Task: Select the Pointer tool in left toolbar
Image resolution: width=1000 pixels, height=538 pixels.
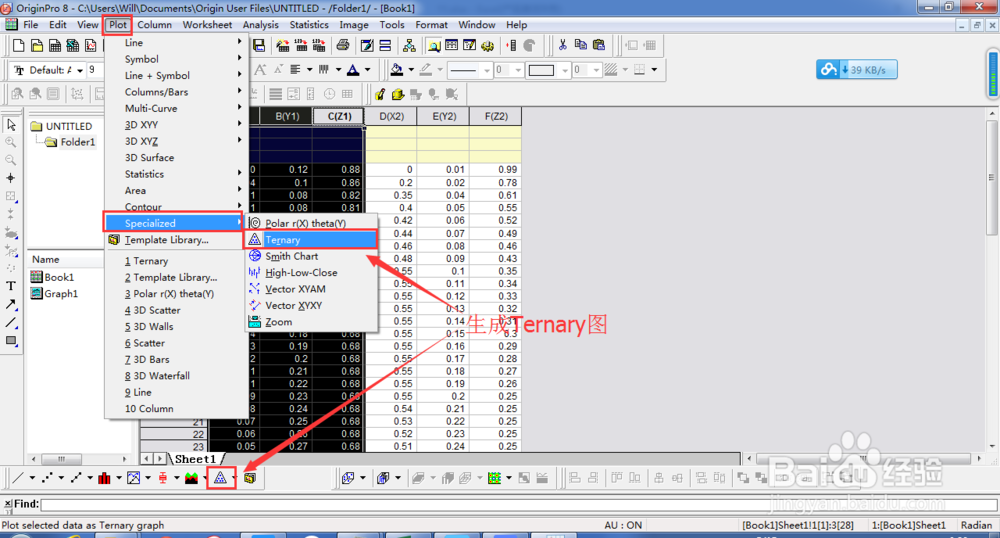Action: (11, 124)
